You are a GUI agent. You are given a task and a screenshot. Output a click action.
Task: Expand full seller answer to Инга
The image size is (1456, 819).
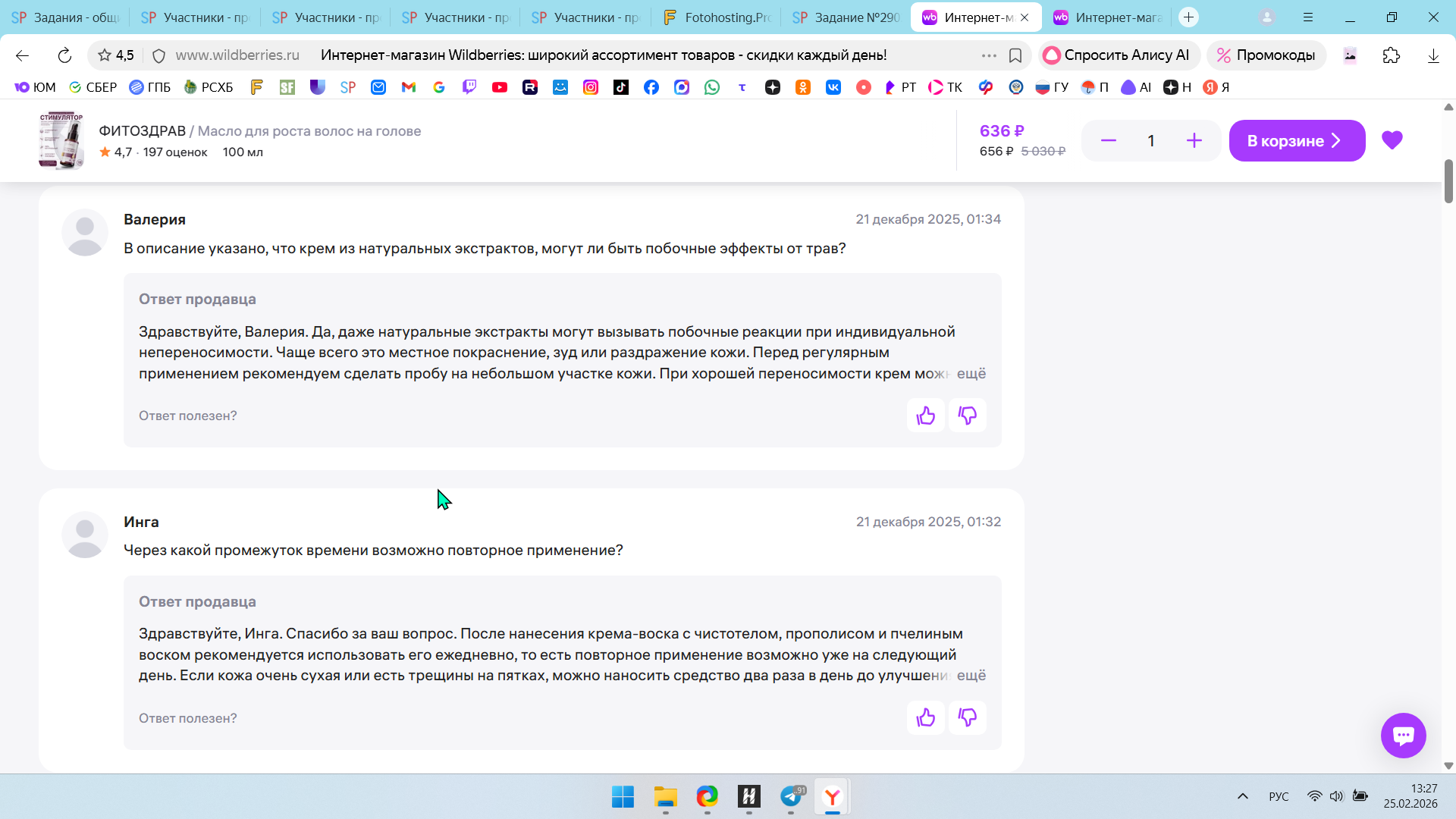click(971, 676)
